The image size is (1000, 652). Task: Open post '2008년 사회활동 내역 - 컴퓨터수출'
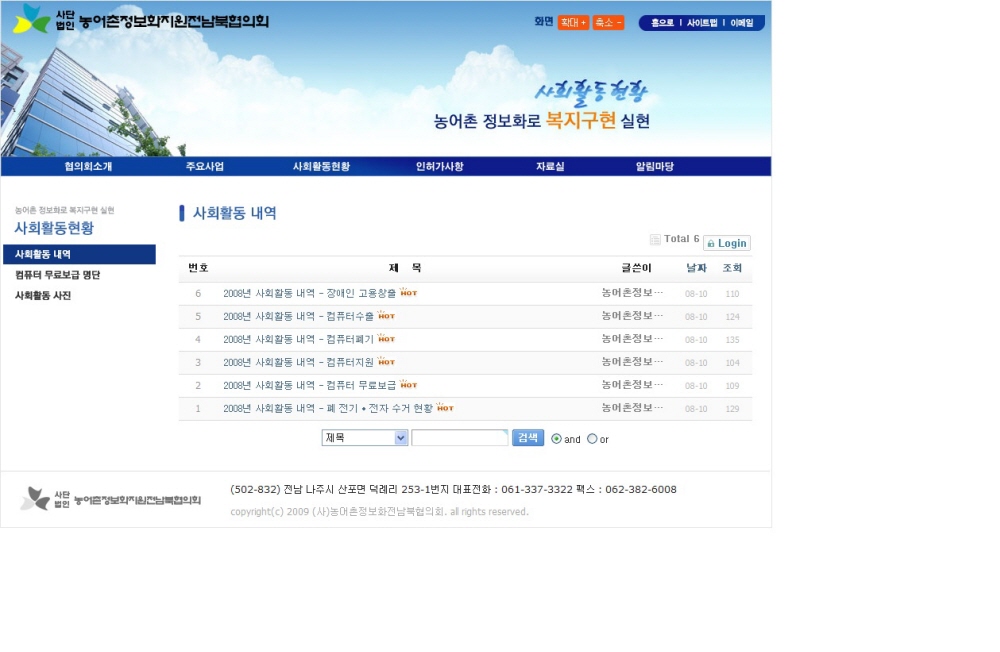(x=298, y=316)
